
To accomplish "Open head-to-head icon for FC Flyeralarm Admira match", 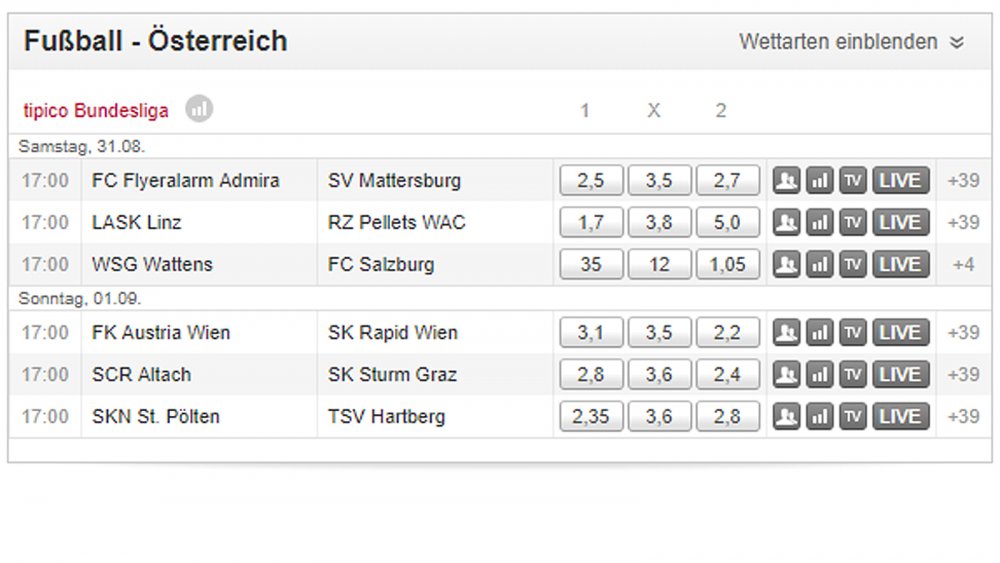I will point(786,180).
